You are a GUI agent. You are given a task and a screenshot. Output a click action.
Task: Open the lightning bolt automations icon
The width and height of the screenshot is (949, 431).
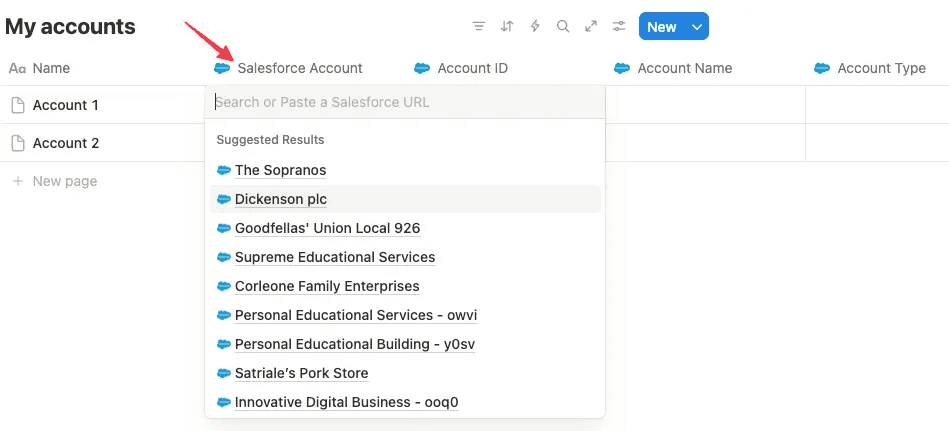(x=535, y=27)
